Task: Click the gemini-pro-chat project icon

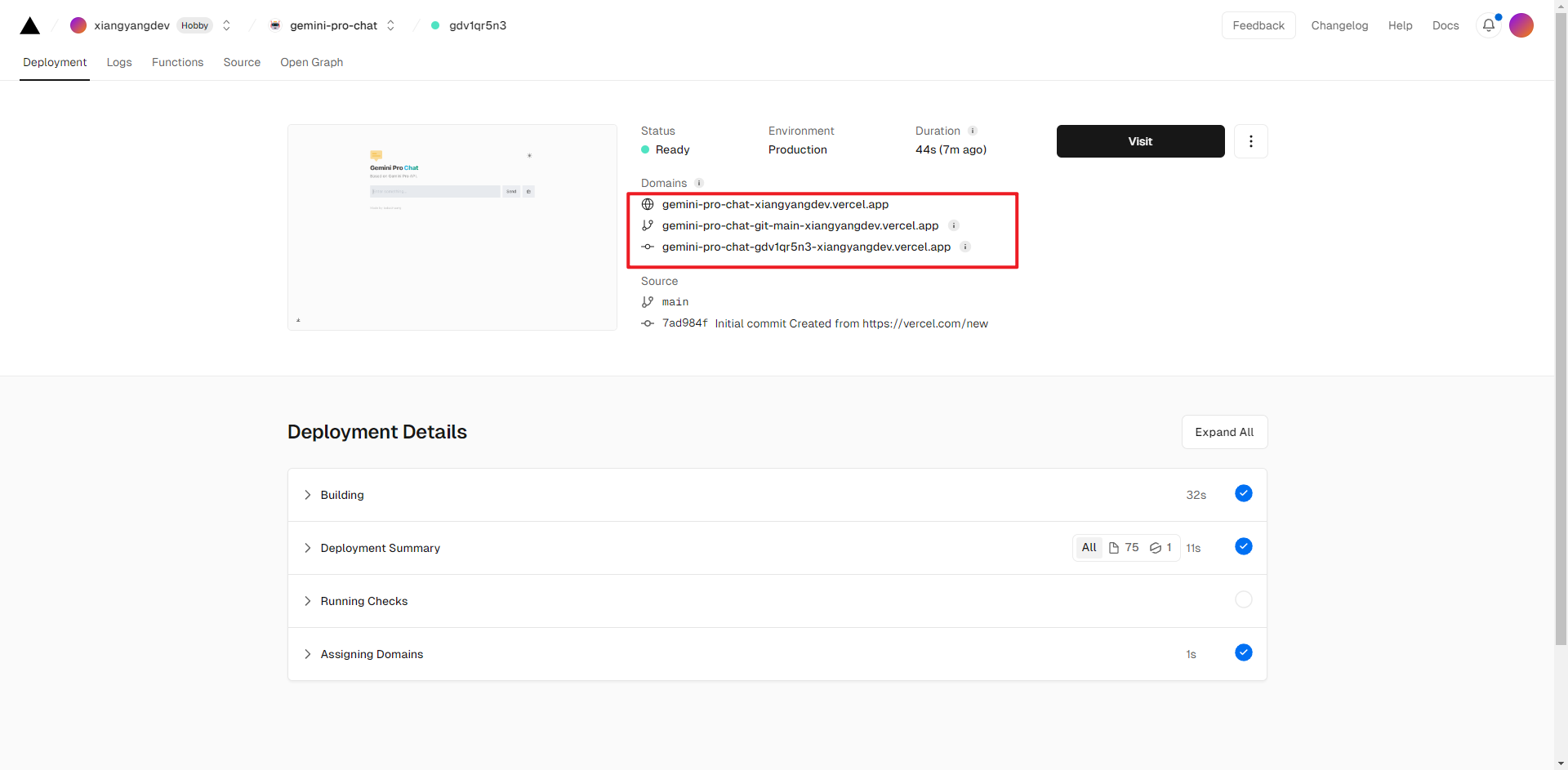Action: click(x=275, y=25)
